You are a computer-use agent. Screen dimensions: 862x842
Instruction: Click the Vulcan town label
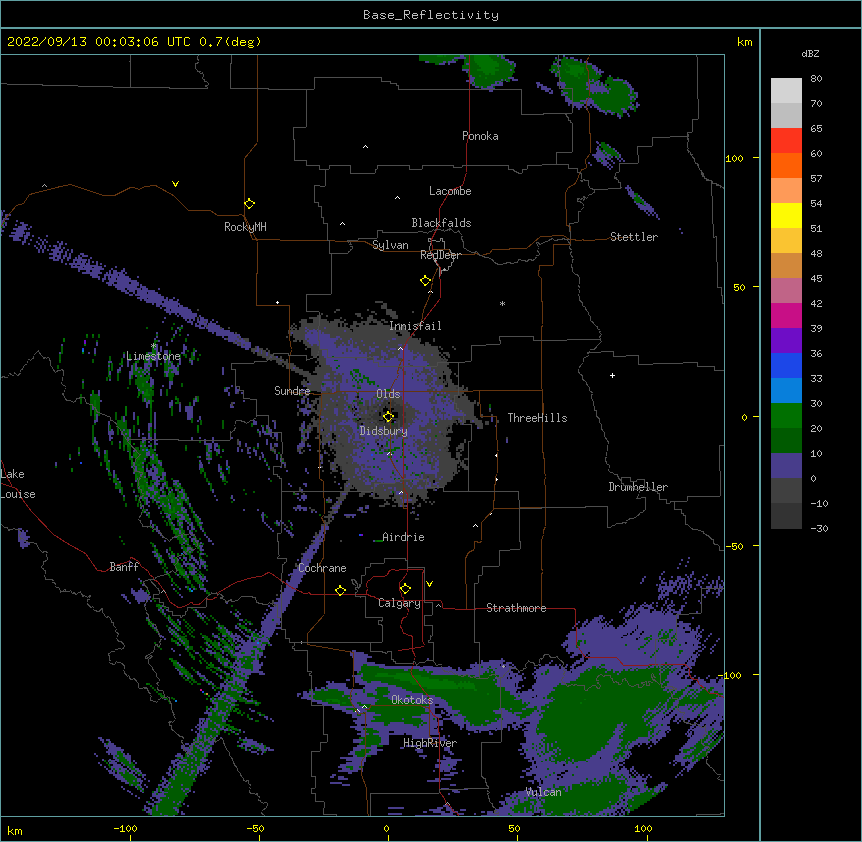point(543,792)
